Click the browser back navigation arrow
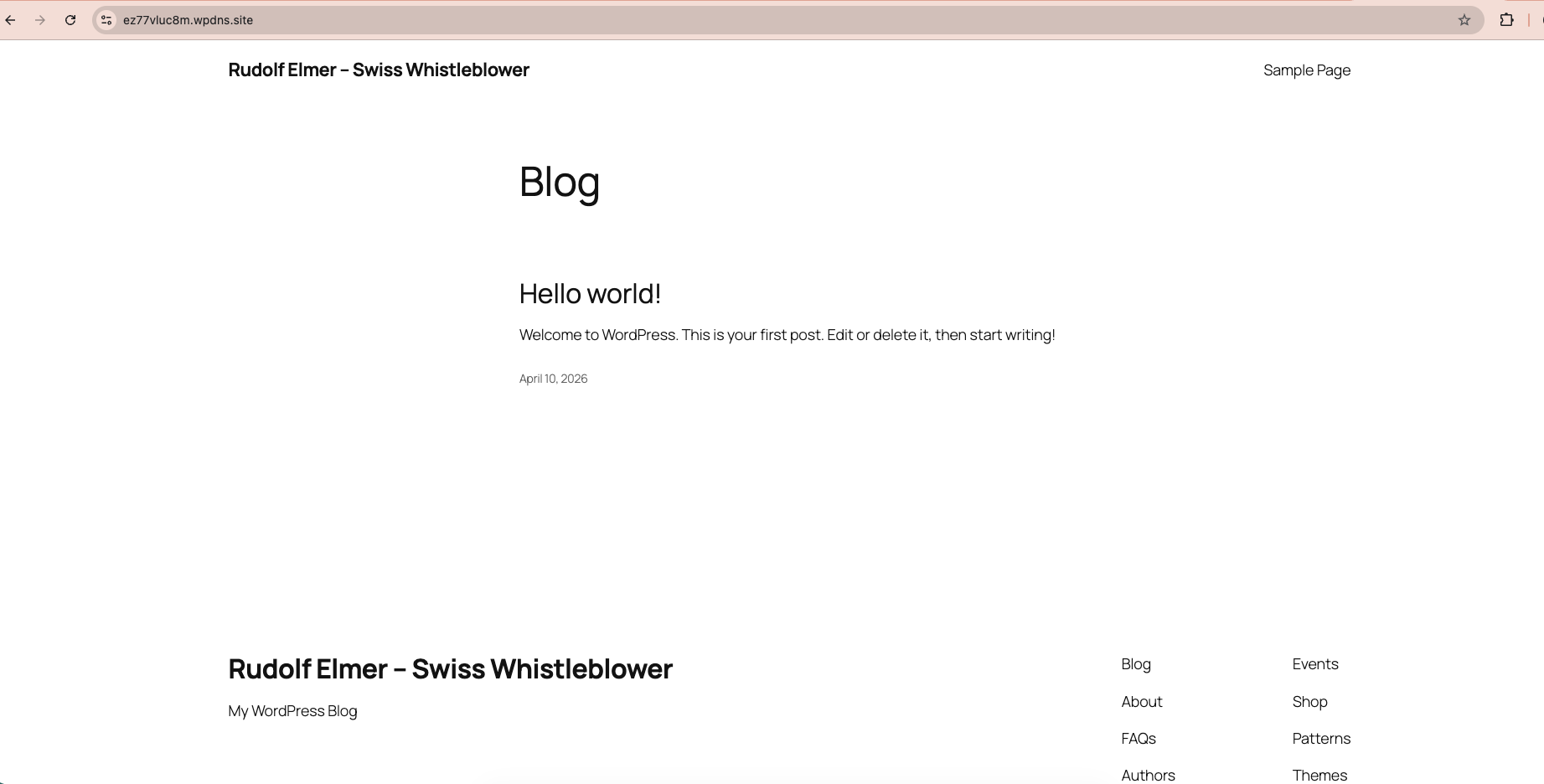Viewport: 1544px width, 784px height. point(11,20)
